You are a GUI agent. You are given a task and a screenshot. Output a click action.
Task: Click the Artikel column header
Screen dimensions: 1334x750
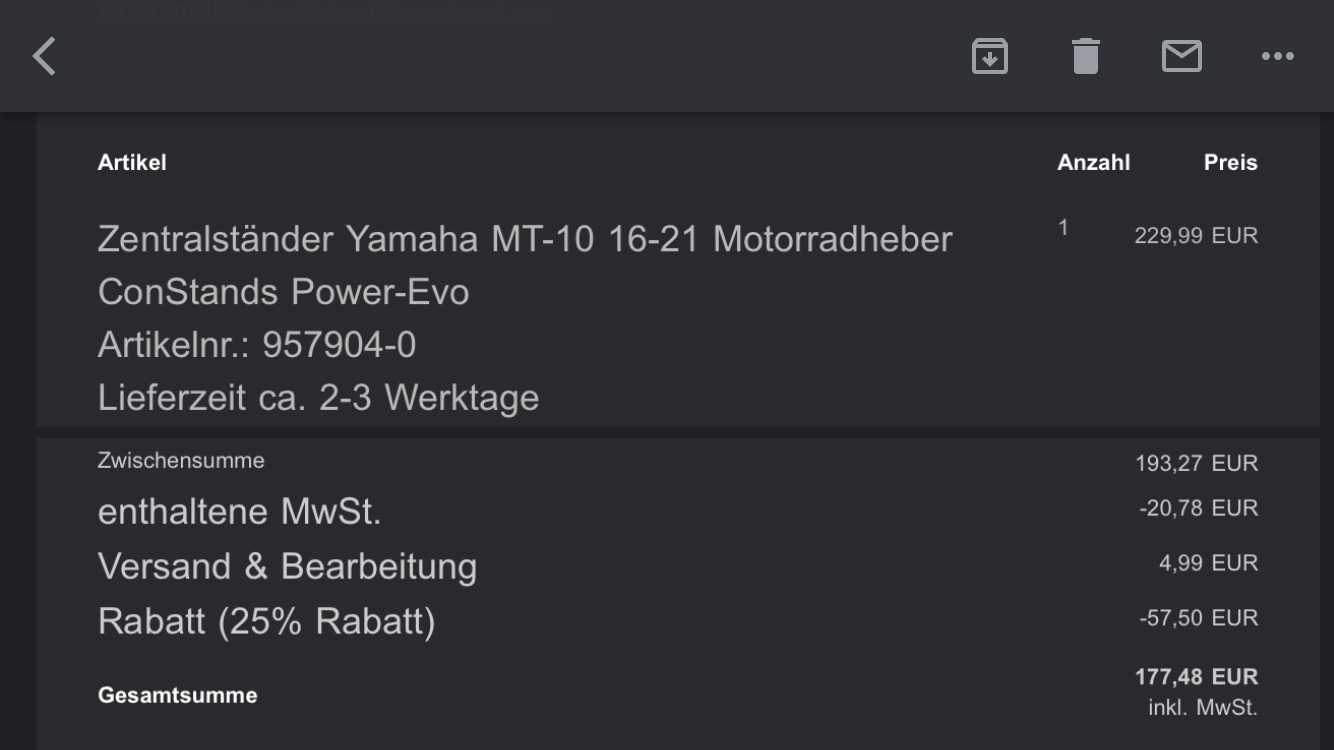(x=132, y=162)
